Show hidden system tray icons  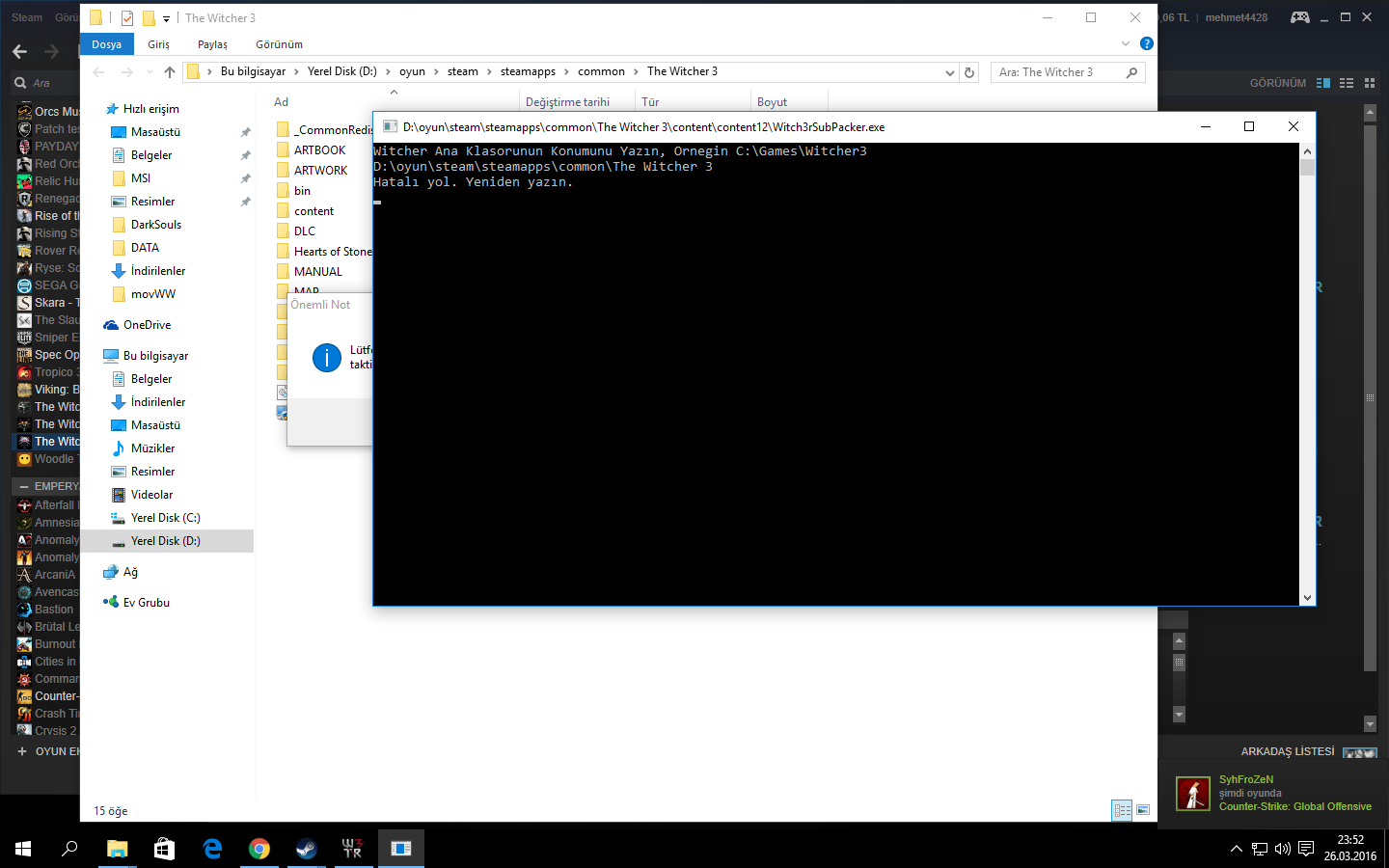tap(1237, 849)
